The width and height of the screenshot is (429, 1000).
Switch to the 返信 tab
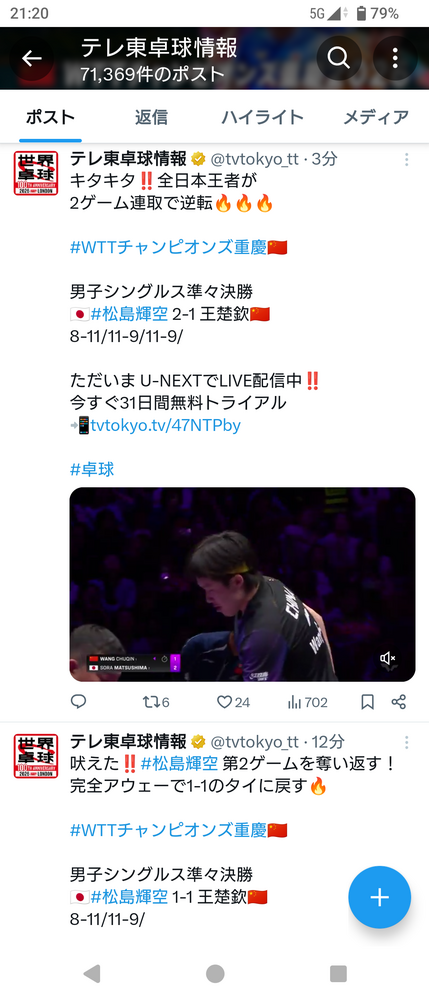[151, 117]
